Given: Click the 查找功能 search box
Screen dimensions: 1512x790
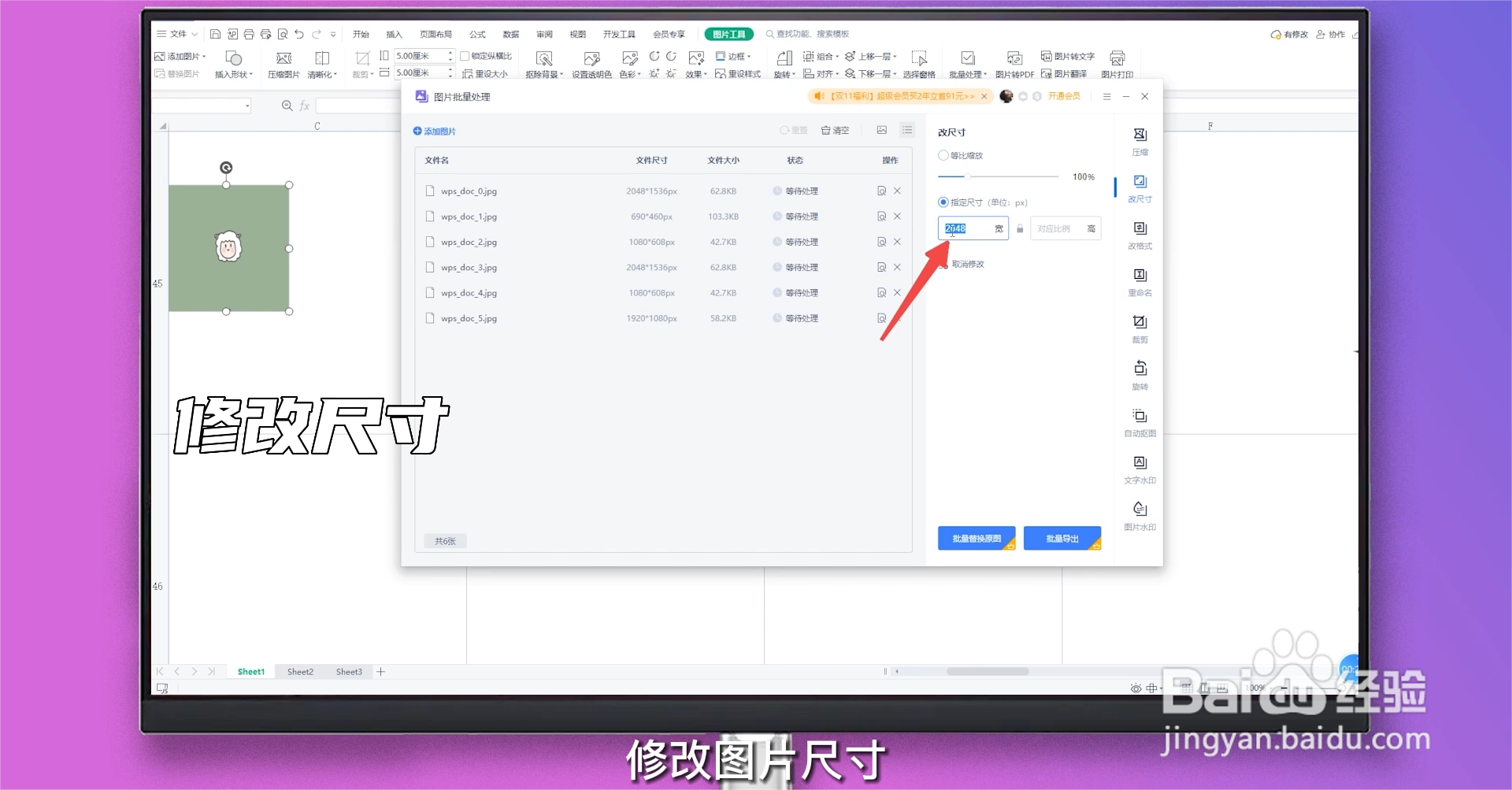Looking at the screenshot, I should 807,34.
